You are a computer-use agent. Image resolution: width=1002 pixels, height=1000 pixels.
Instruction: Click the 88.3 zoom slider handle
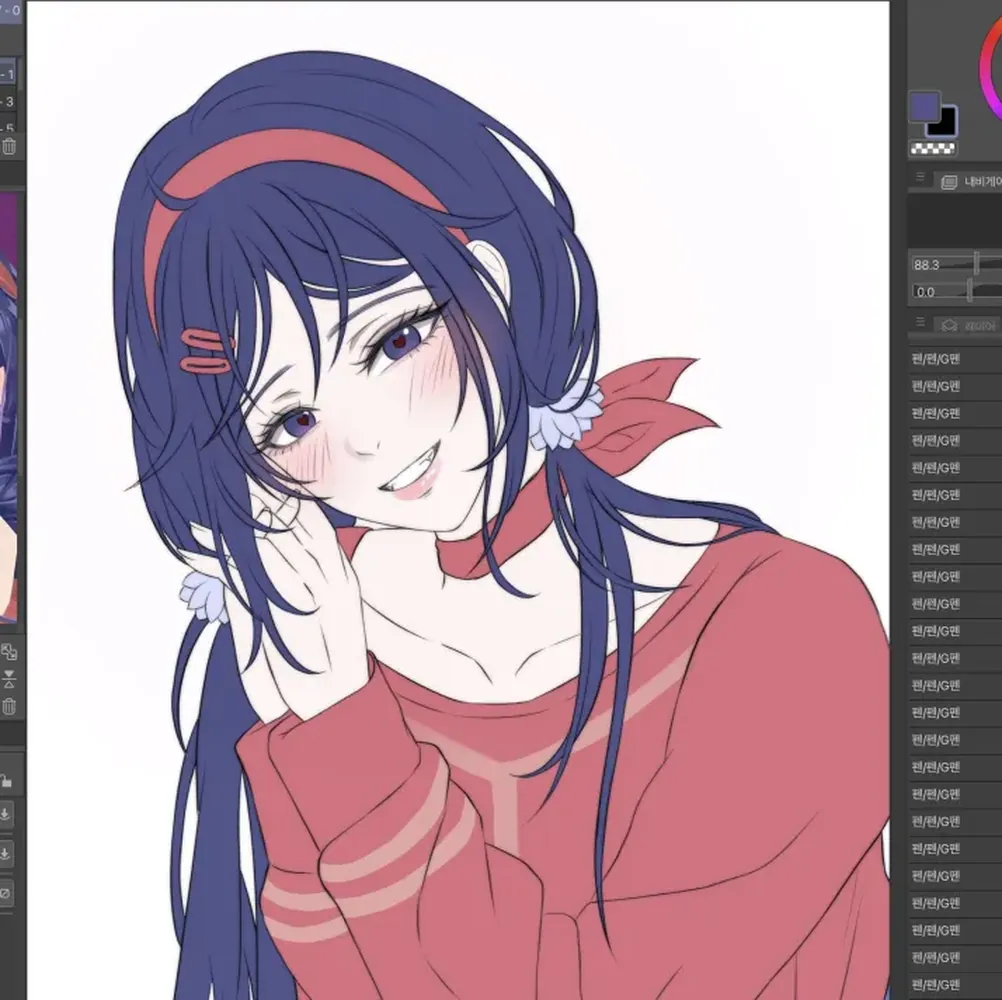[x=976, y=263]
